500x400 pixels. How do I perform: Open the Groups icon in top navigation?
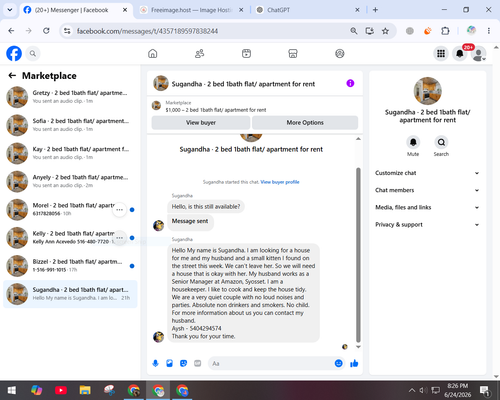[x=340, y=53]
